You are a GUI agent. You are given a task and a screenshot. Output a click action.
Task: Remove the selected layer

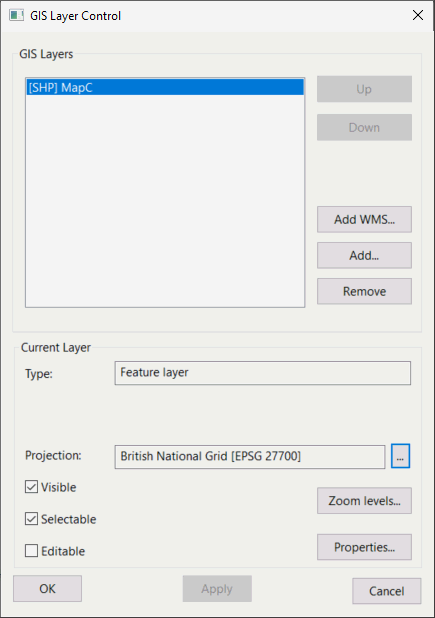(364, 291)
